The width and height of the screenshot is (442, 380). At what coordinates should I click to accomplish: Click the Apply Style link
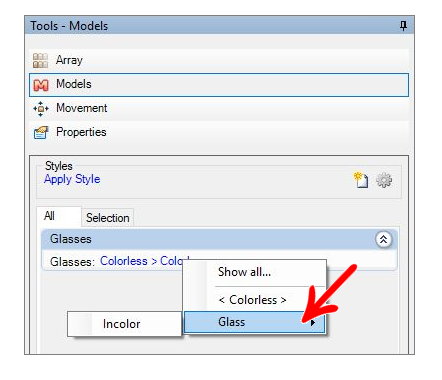point(72,179)
